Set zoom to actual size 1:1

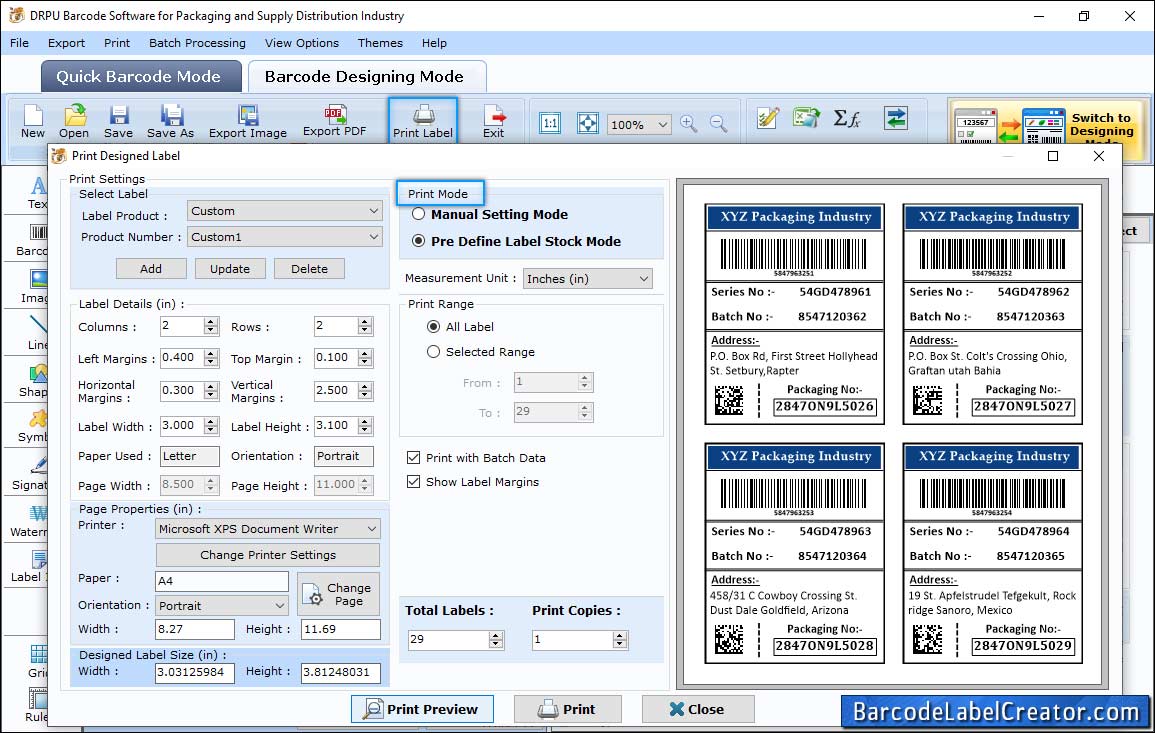pos(550,123)
